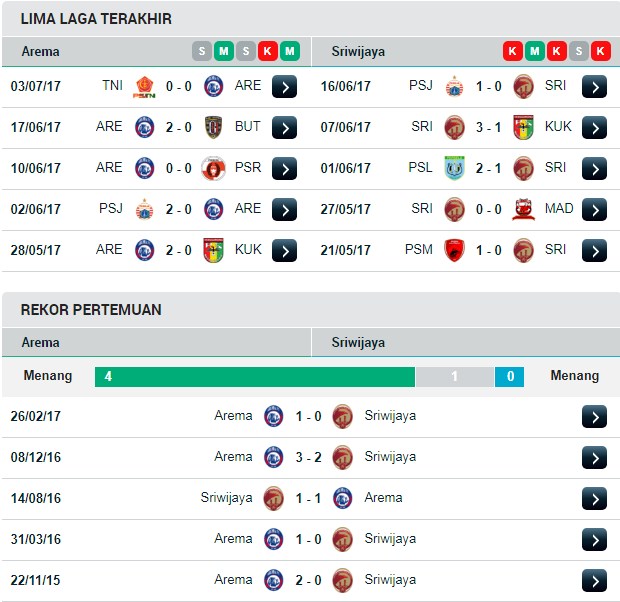Select the Sriwijaya header in Lima Laga Terakhir
The image size is (620, 602).
click(358, 51)
